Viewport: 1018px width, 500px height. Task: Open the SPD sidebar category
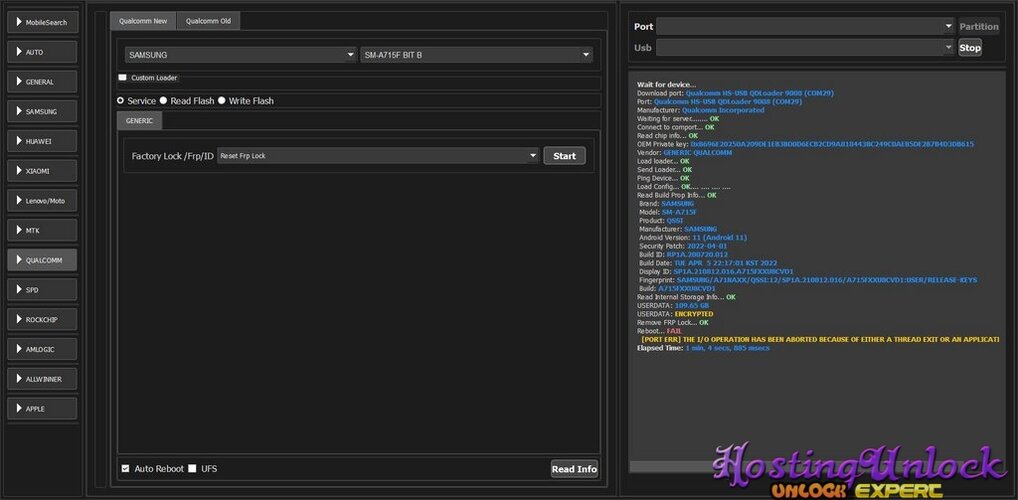tap(42, 290)
